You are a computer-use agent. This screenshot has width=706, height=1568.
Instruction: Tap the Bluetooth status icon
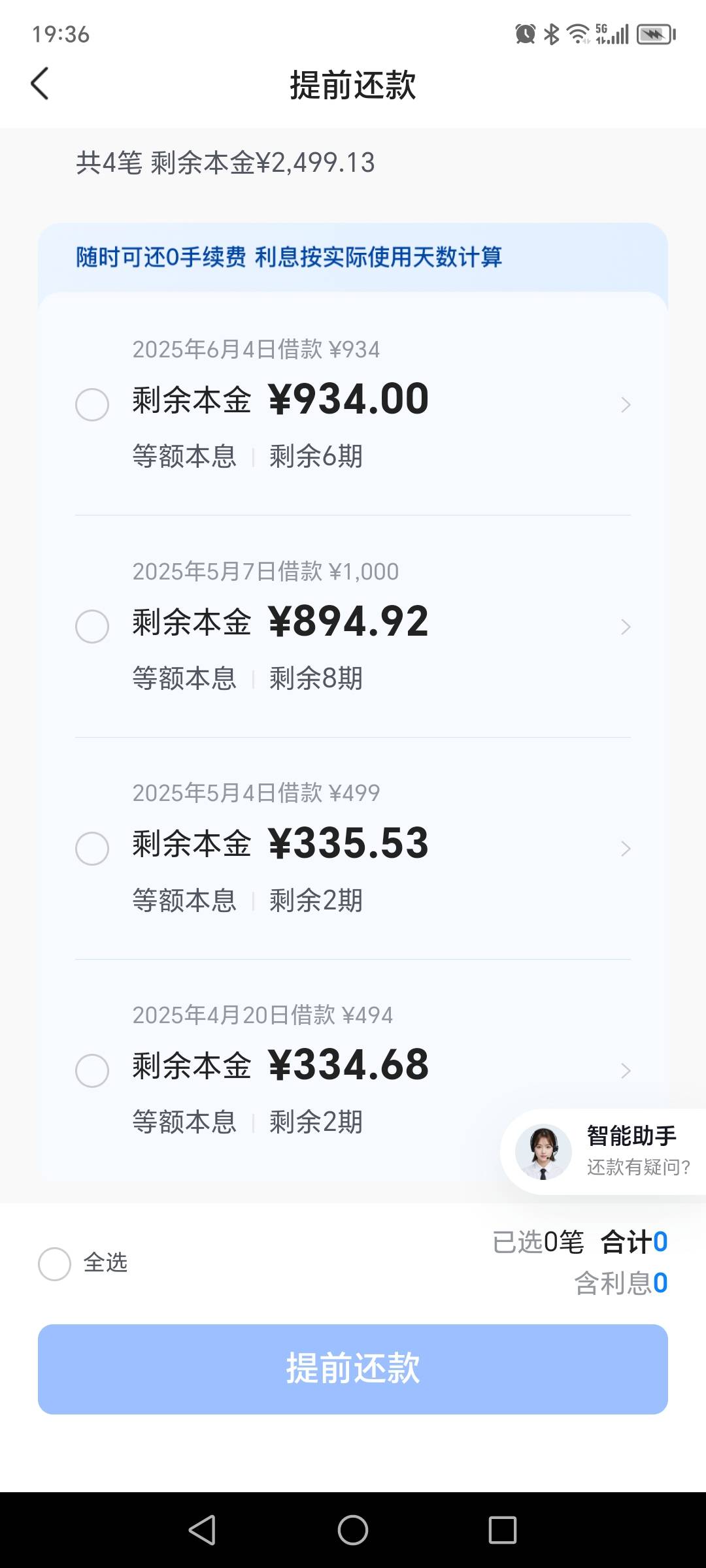click(552, 34)
